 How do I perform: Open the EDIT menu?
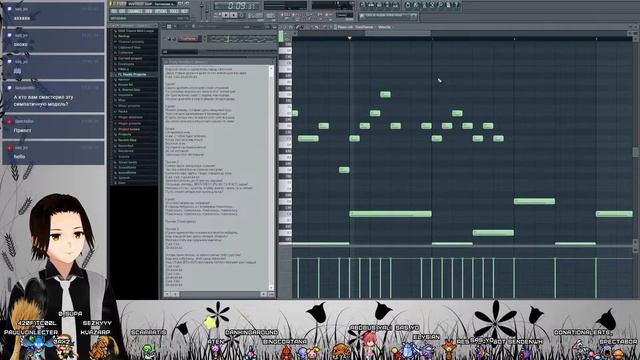point(122,11)
